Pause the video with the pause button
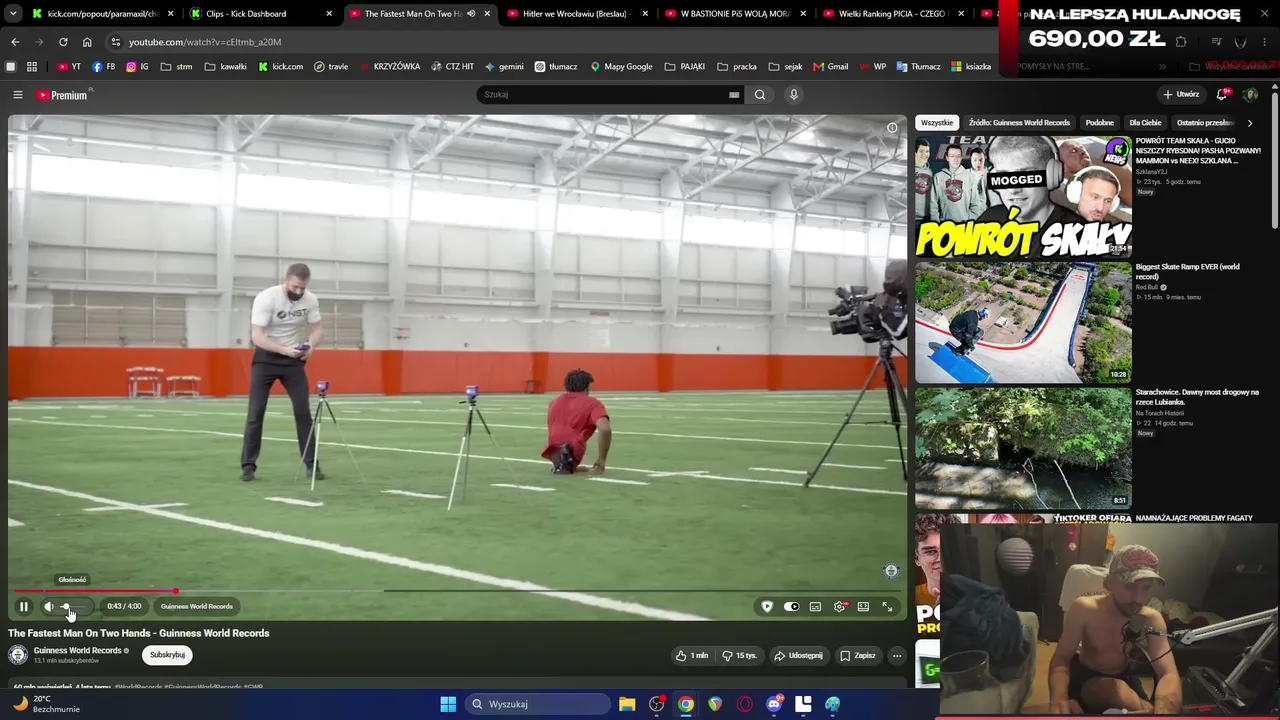 click(24, 606)
